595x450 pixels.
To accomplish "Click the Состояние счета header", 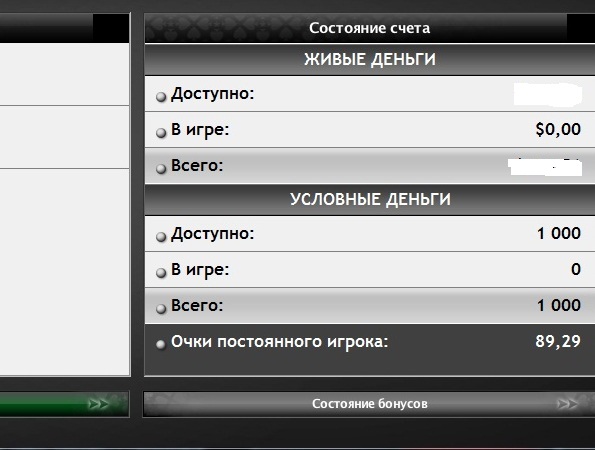I will [x=369, y=28].
